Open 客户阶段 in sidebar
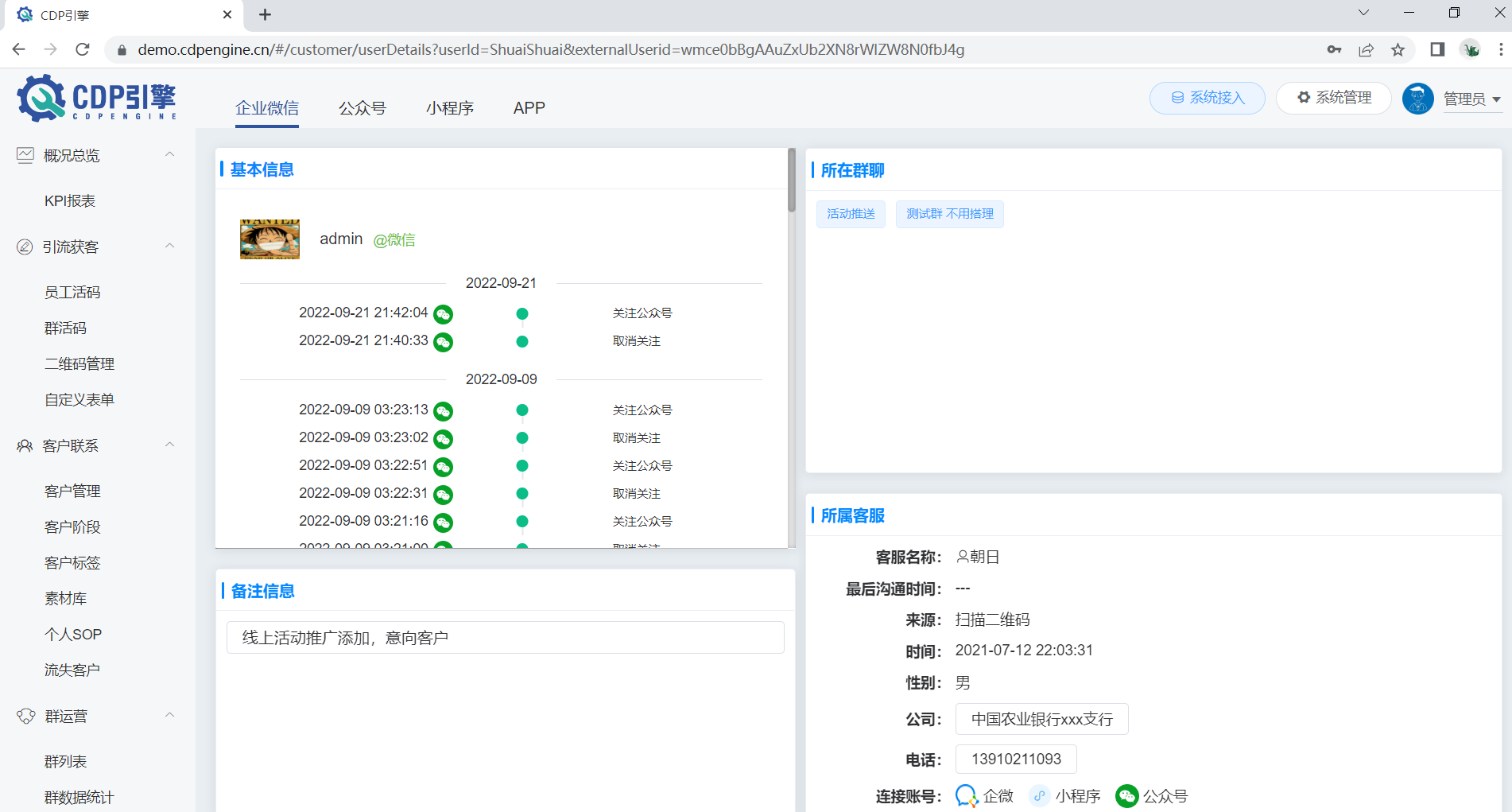Image resolution: width=1512 pixels, height=812 pixels. 72,527
